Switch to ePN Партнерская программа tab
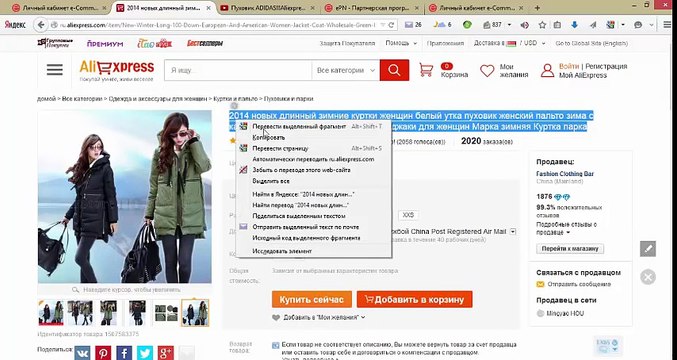 372,8
